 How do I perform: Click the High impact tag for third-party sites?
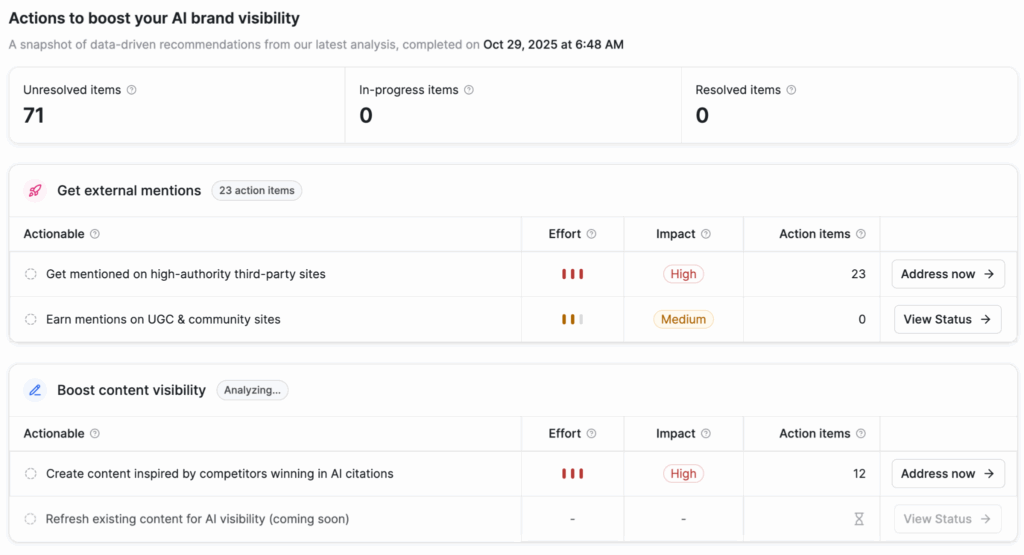683,274
